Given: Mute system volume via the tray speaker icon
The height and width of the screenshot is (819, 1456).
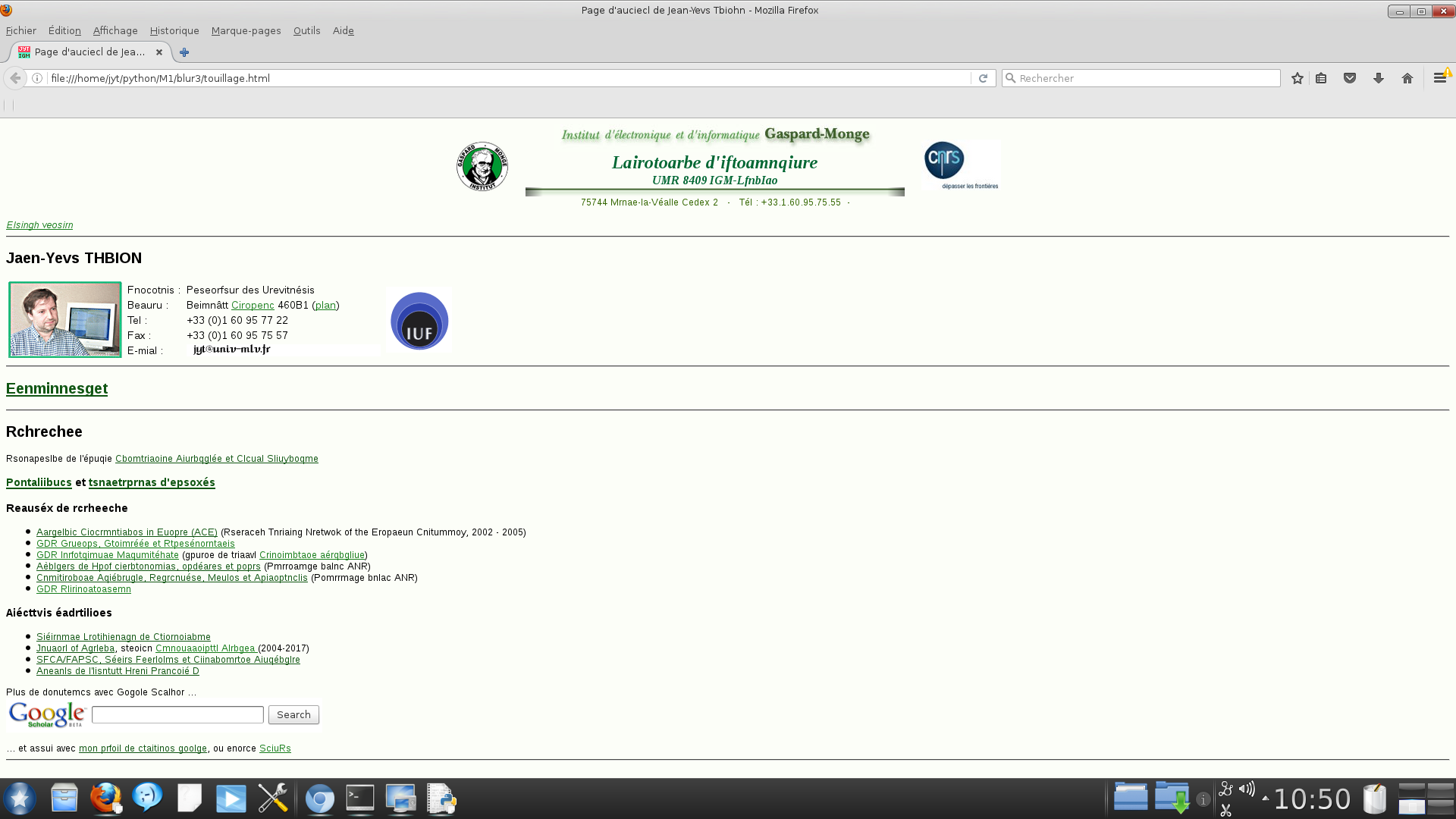Looking at the screenshot, I should coord(1248,789).
